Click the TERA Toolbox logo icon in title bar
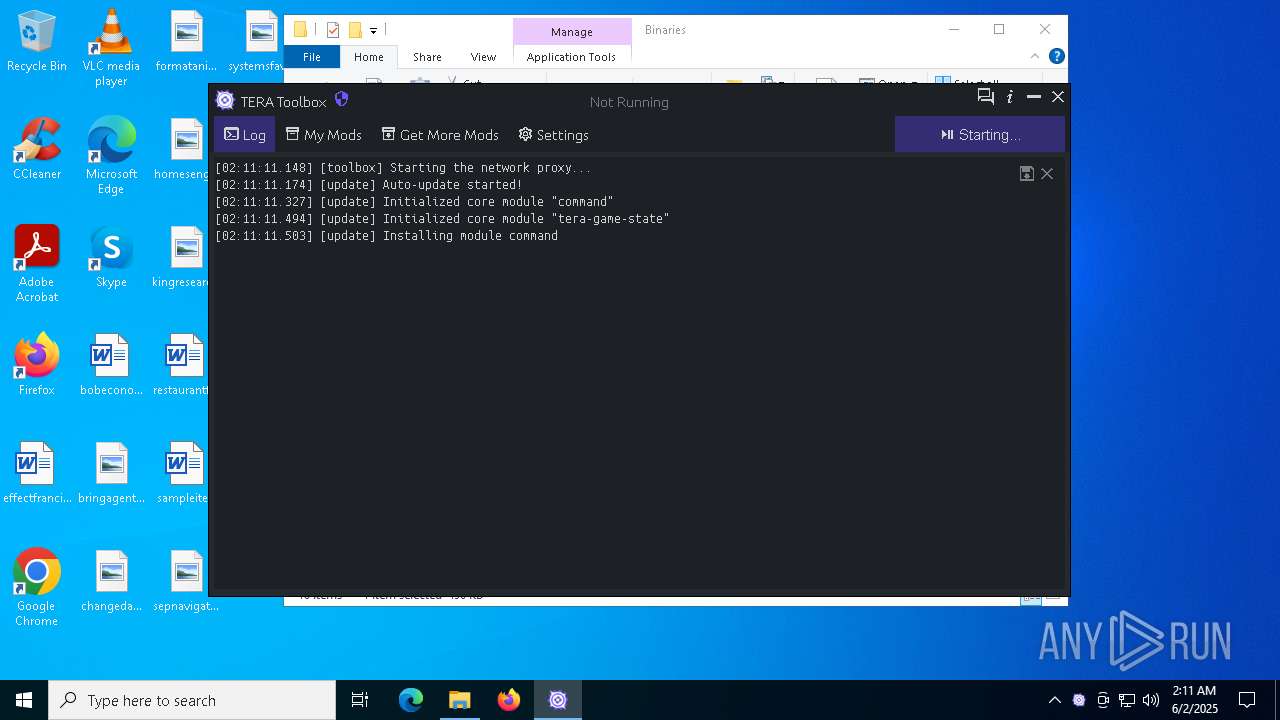 pyautogui.click(x=225, y=100)
